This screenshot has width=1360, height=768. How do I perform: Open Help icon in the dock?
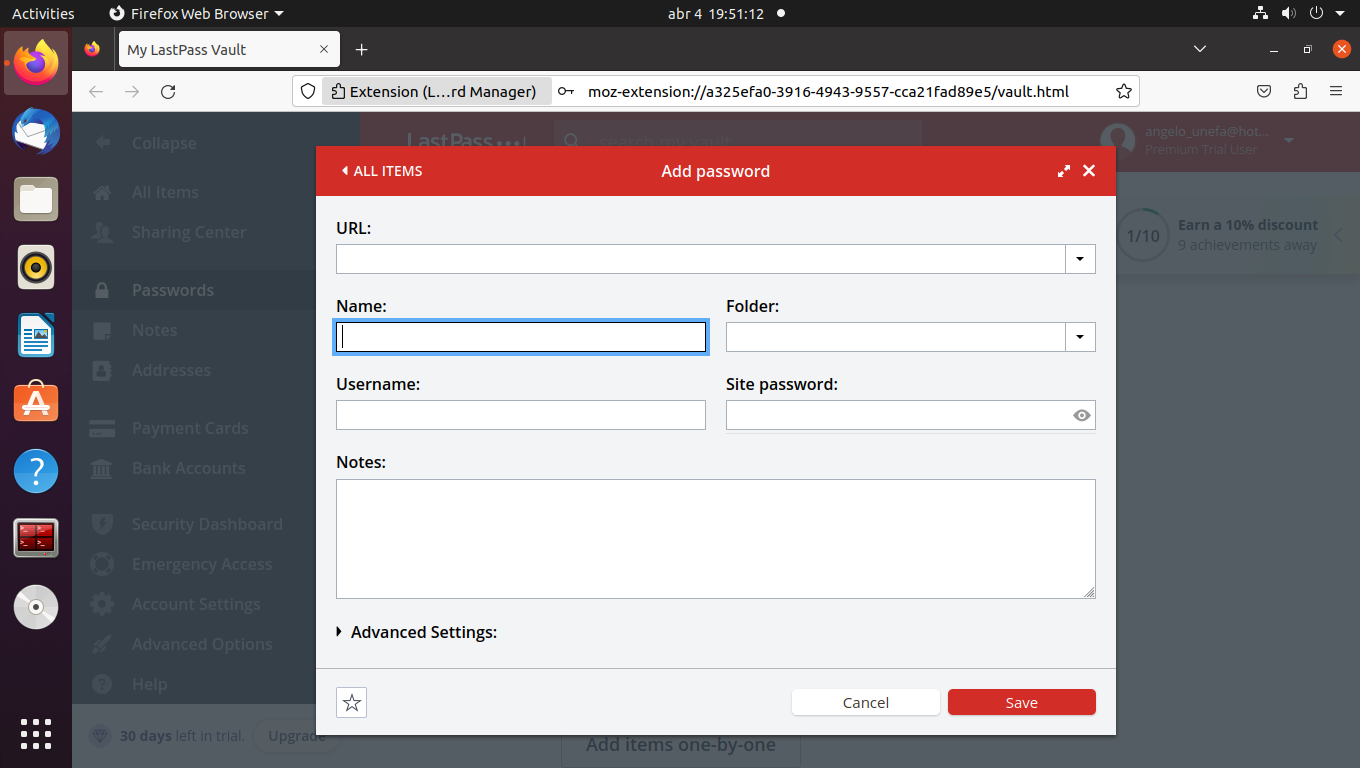pyautogui.click(x=36, y=471)
